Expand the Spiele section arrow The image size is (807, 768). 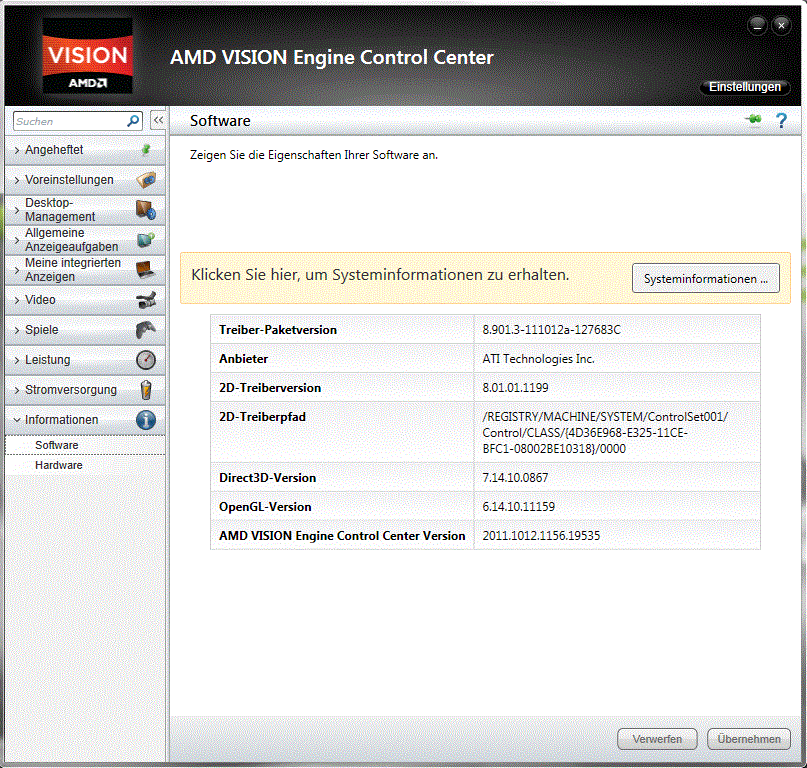pyautogui.click(x=17, y=330)
